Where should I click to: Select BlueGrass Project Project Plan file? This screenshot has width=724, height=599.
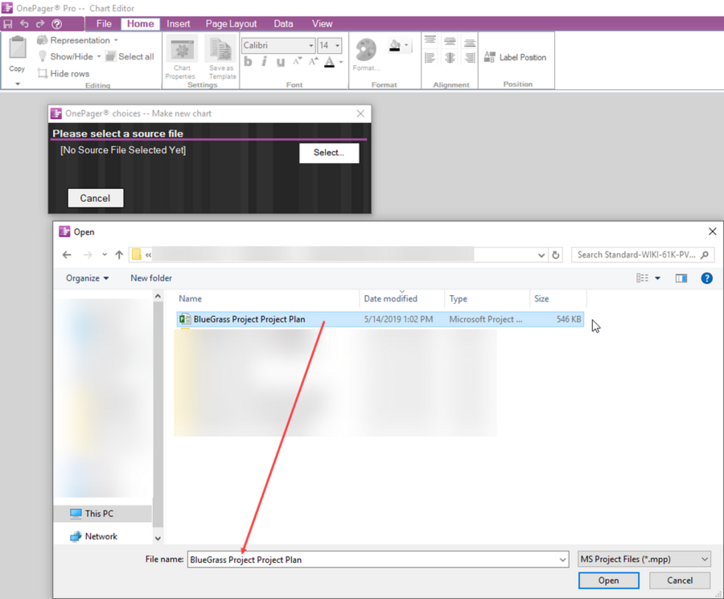tap(380, 319)
